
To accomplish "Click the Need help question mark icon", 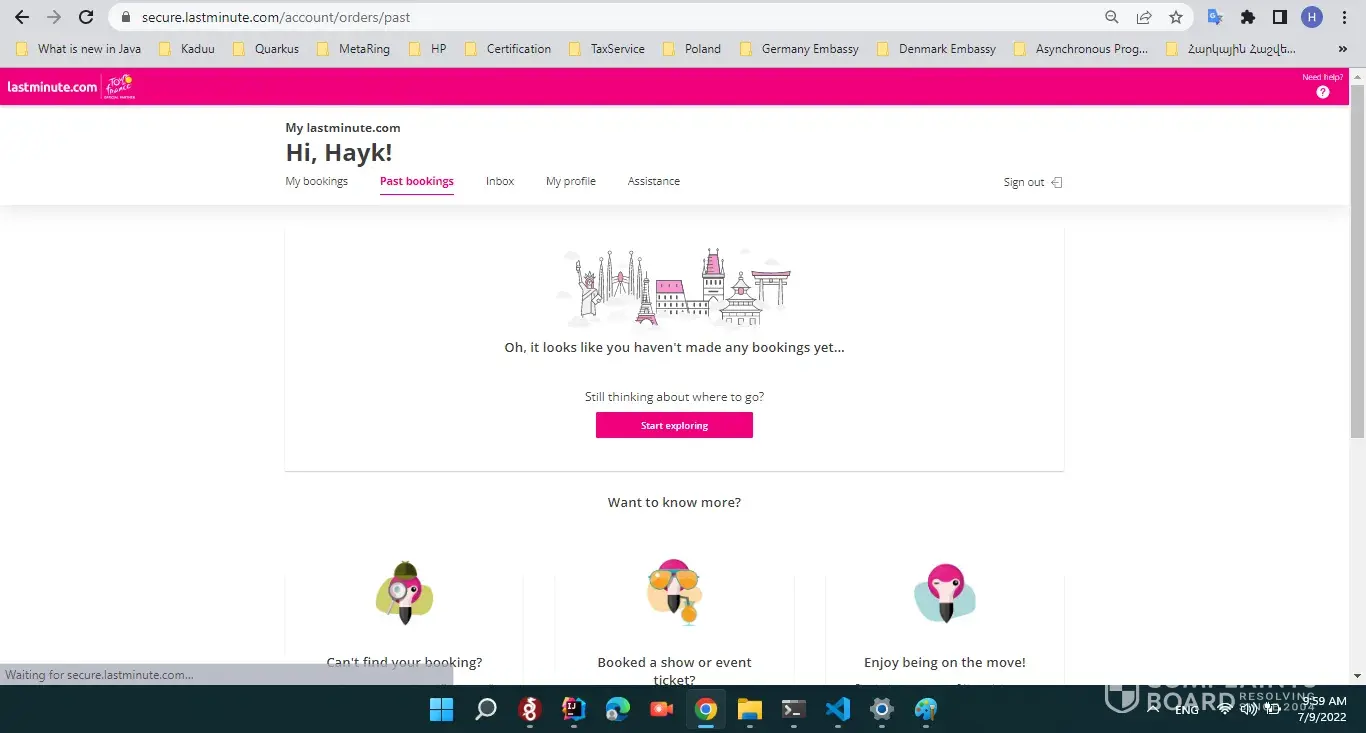I will [x=1322, y=92].
